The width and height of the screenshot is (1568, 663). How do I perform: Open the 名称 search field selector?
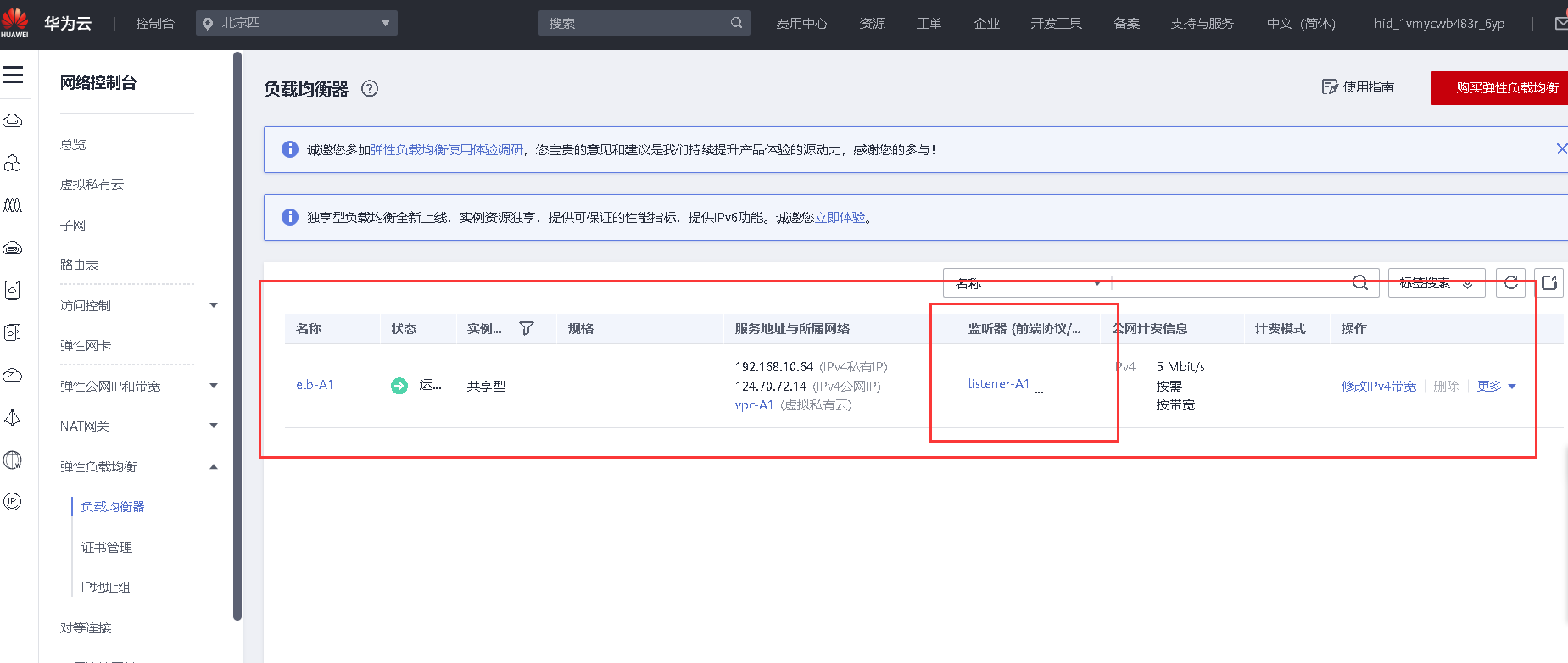pyautogui.click(x=1027, y=283)
